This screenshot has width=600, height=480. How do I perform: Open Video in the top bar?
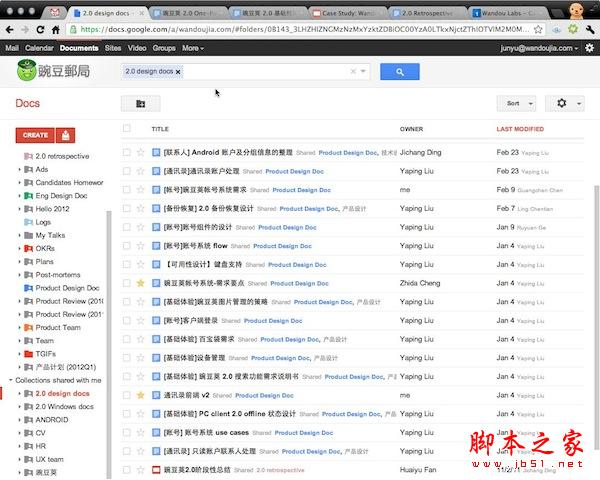(137, 48)
